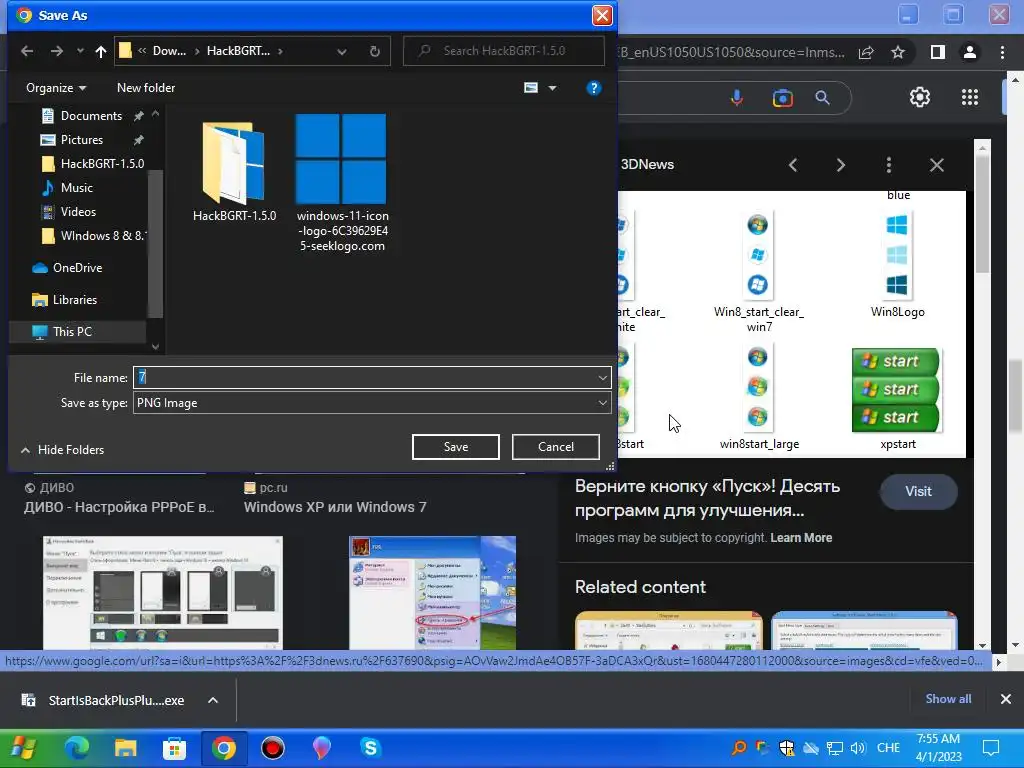The image size is (1024, 768).
Task: Open recent locations dropdown arrow
Action: [80, 51]
